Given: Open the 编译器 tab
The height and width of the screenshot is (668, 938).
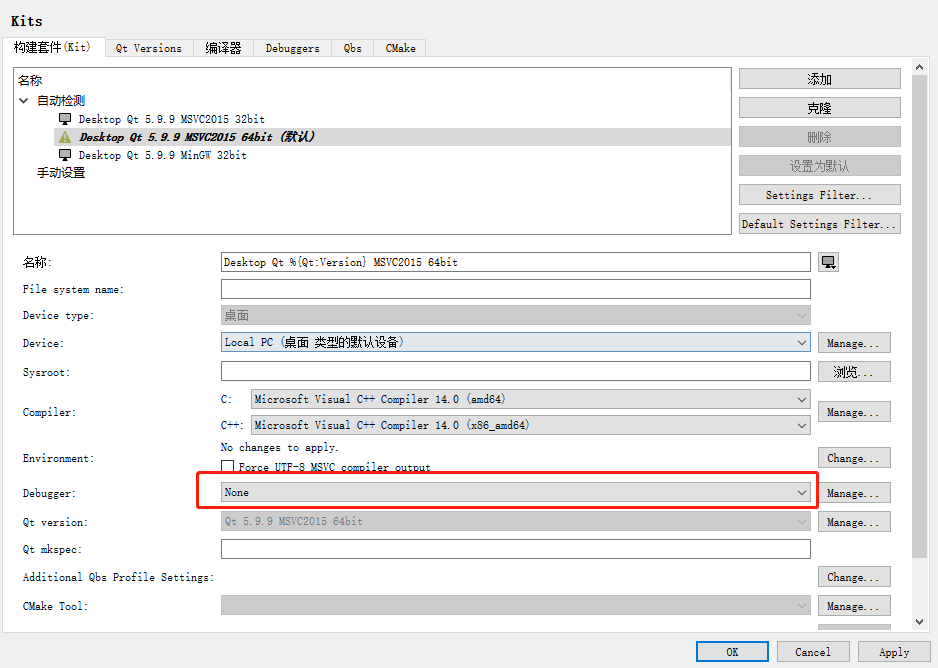Looking at the screenshot, I should (223, 47).
